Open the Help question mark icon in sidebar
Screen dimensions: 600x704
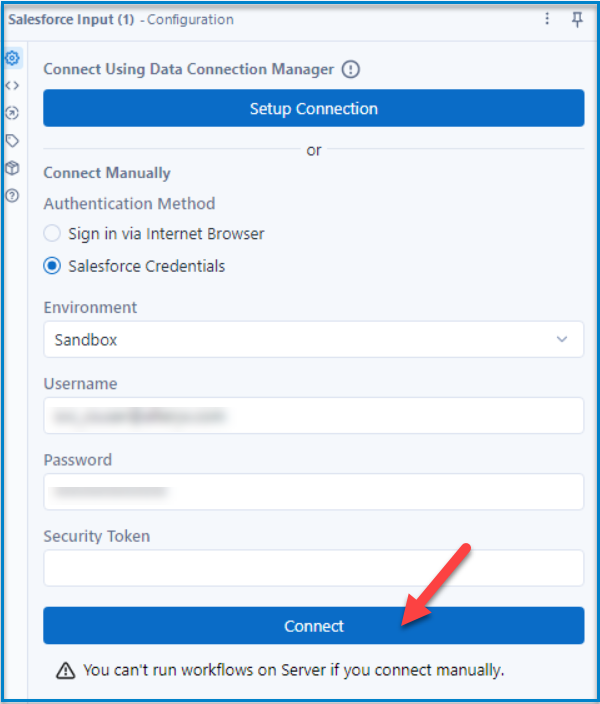pyautogui.click(x=13, y=196)
